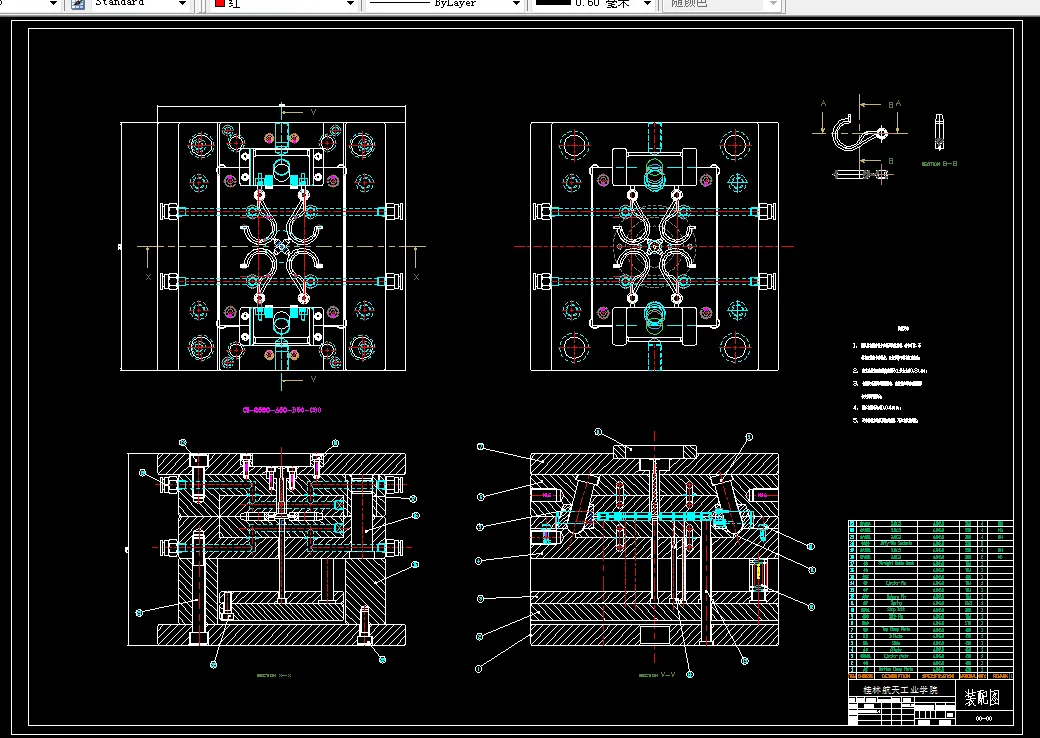
Task: Select the Top Clamp Plate entry in parts list
Action: [896, 629]
